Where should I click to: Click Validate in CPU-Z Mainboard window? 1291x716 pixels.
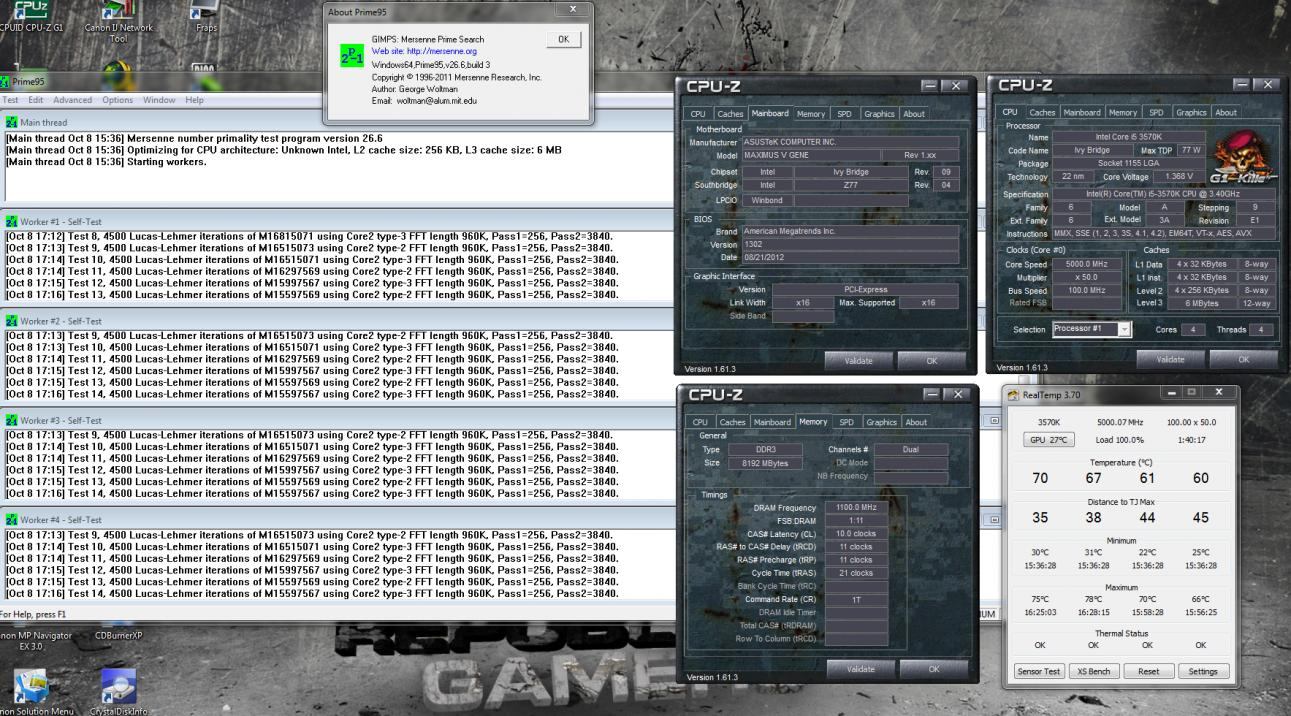tap(859, 361)
